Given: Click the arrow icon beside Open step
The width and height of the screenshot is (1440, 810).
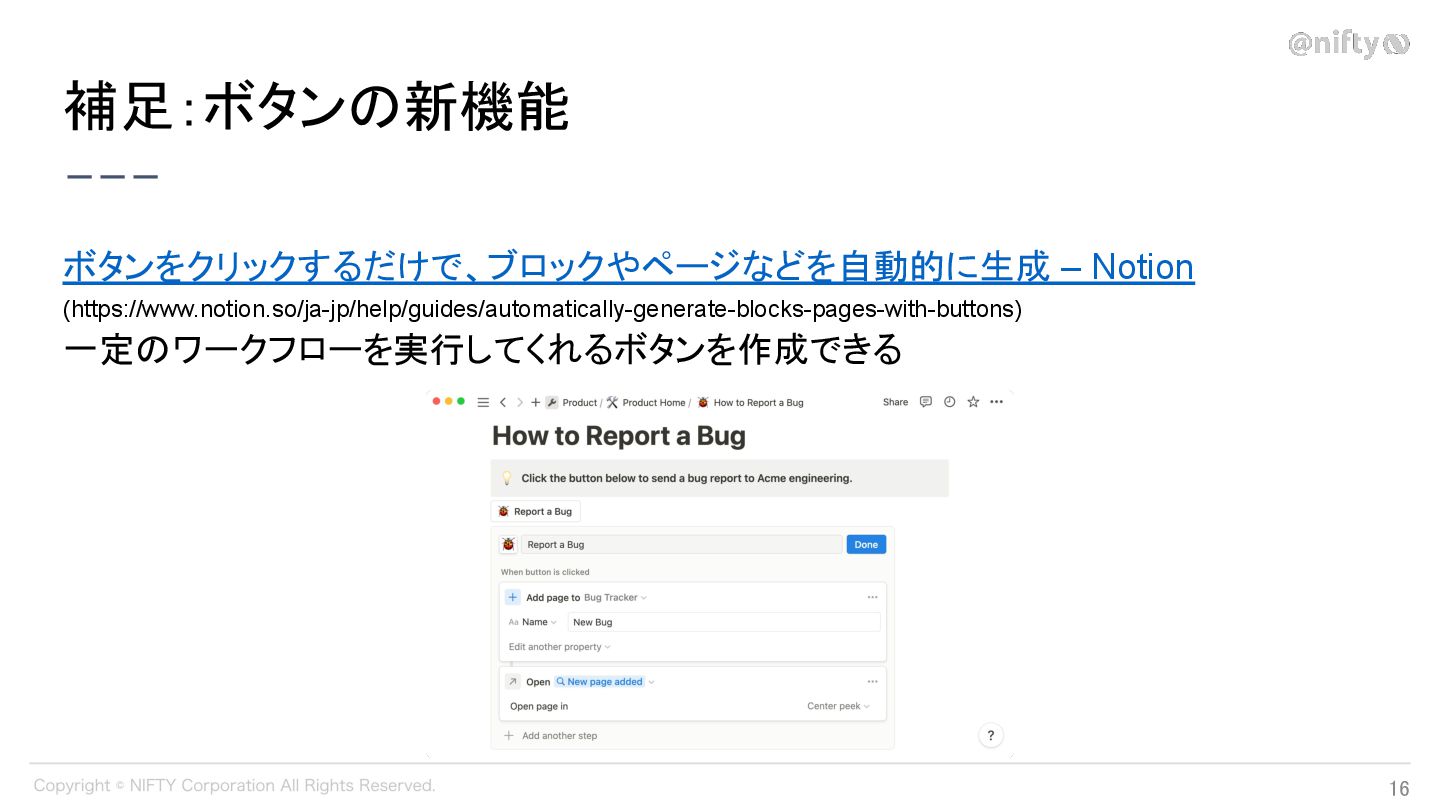Looking at the screenshot, I should coord(512,681).
